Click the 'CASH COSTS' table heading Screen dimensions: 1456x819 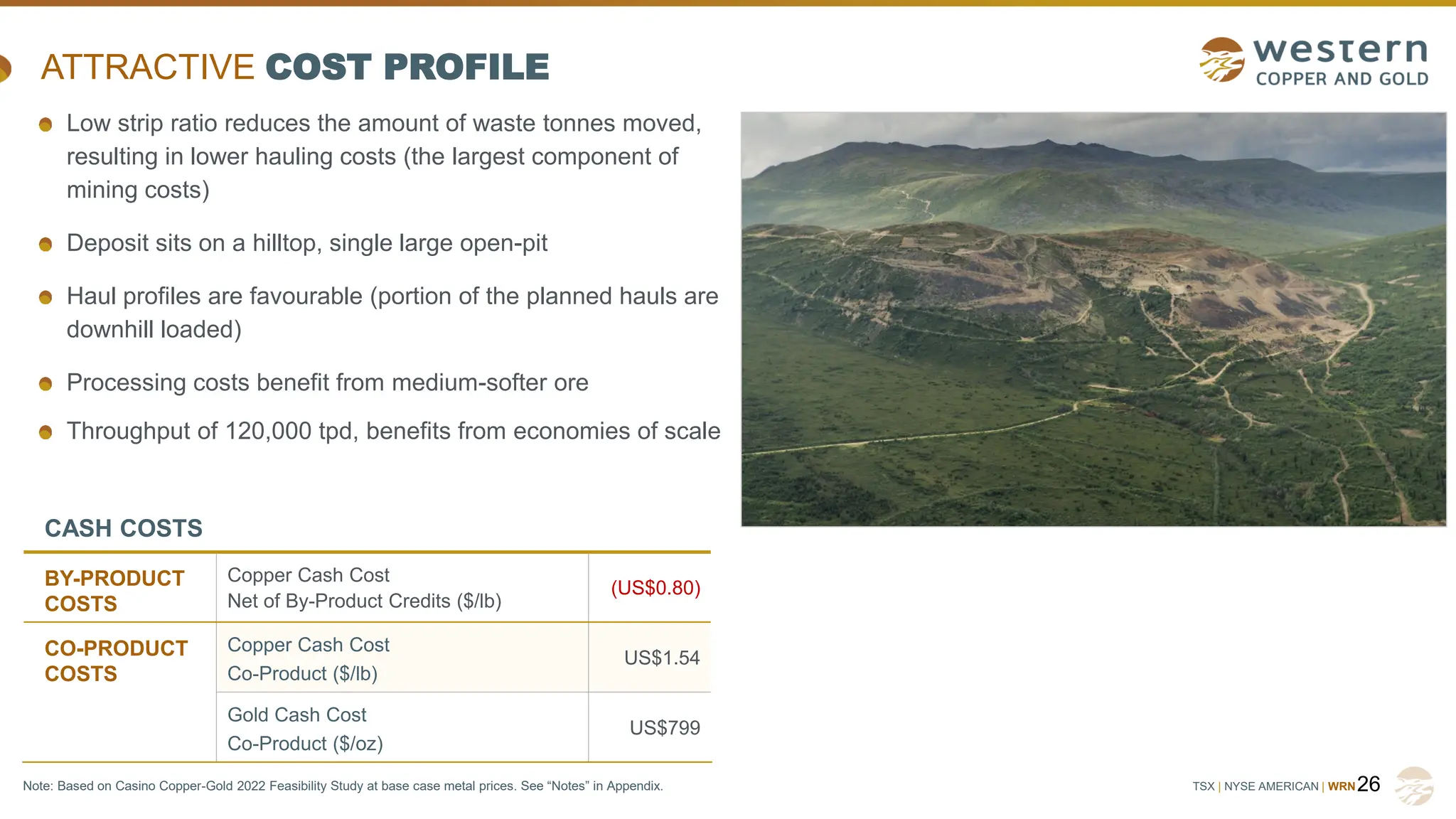pyautogui.click(x=124, y=528)
